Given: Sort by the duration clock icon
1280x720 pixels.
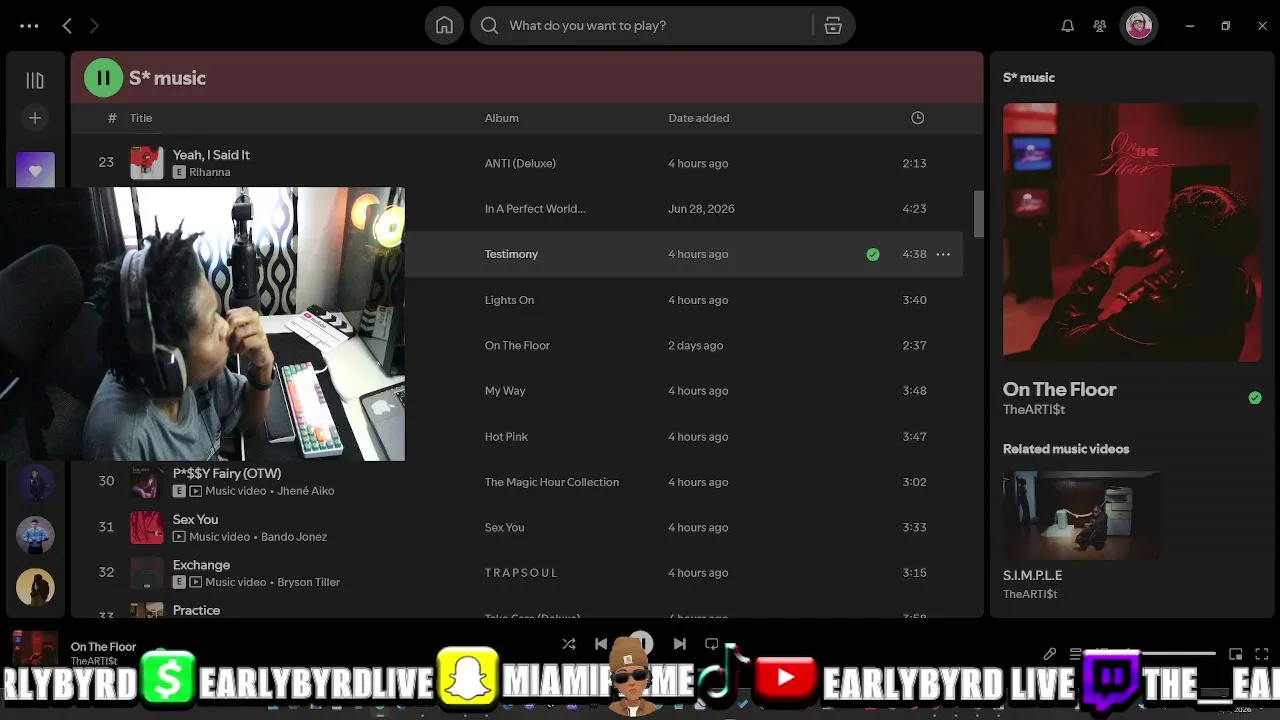Looking at the screenshot, I should tap(917, 118).
